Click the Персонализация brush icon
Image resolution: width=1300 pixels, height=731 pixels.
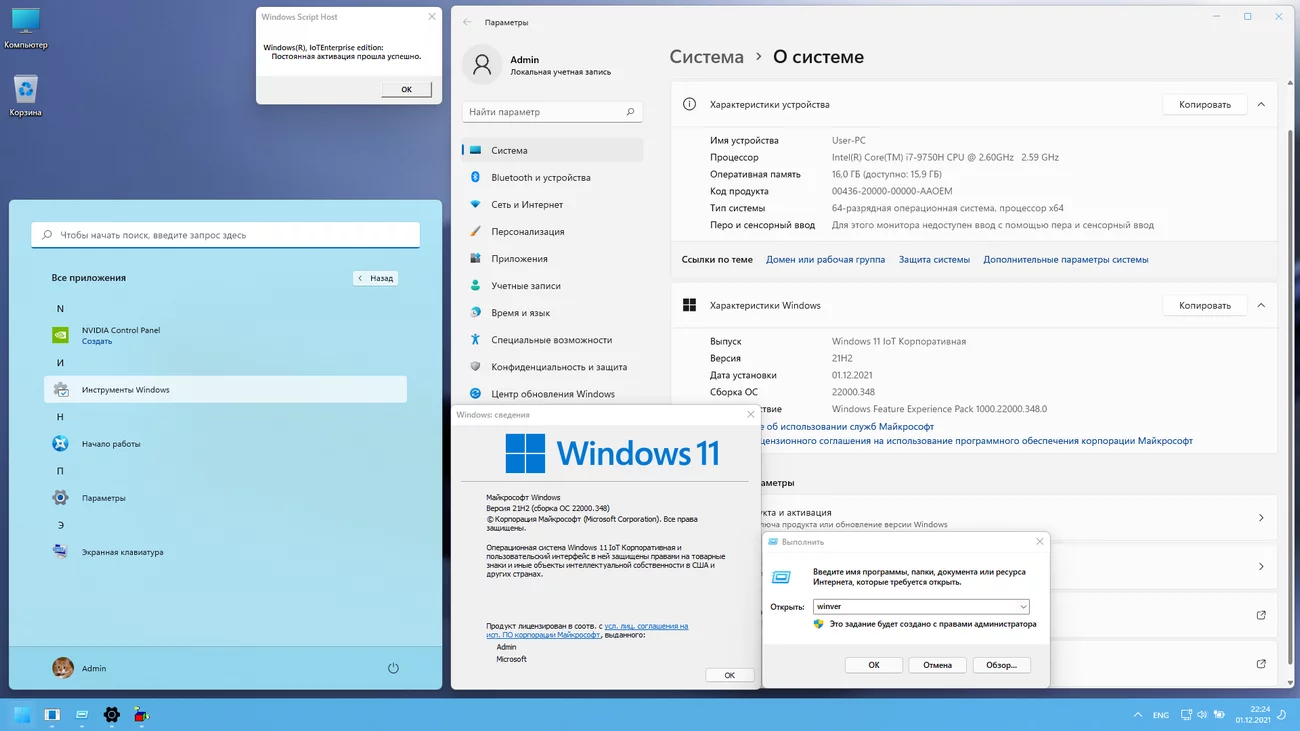476,231
